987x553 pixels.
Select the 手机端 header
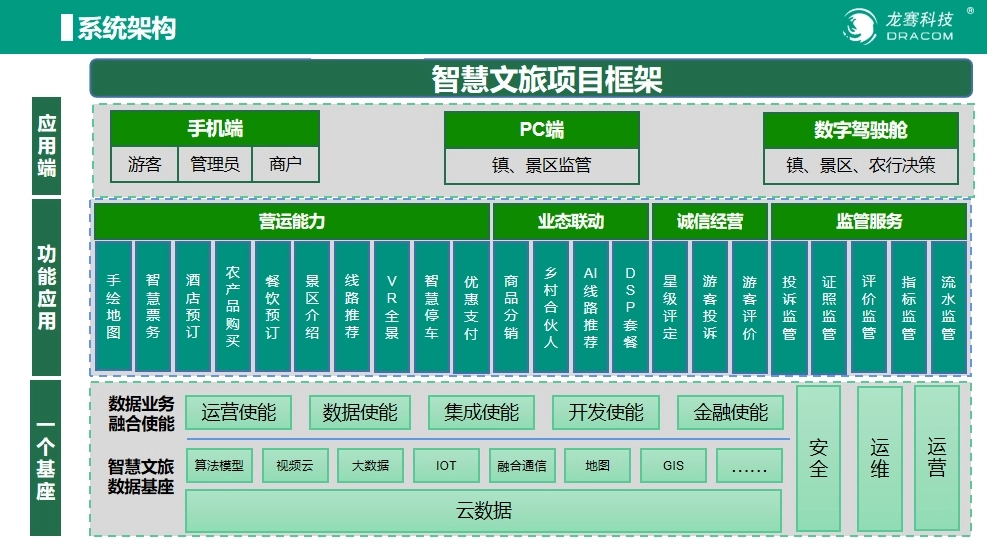pos(215,129)
